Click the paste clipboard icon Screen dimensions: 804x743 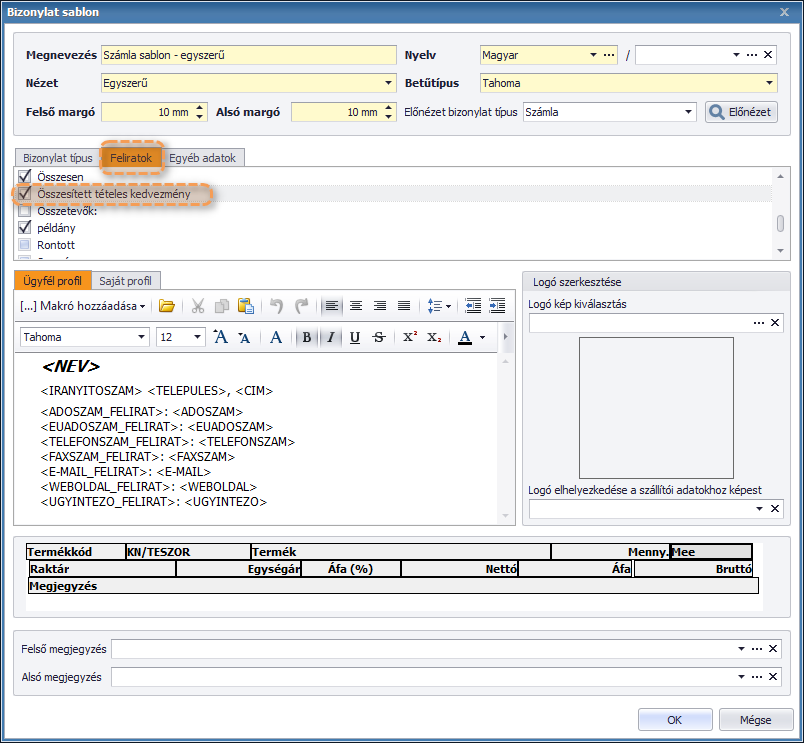(244, 306)
